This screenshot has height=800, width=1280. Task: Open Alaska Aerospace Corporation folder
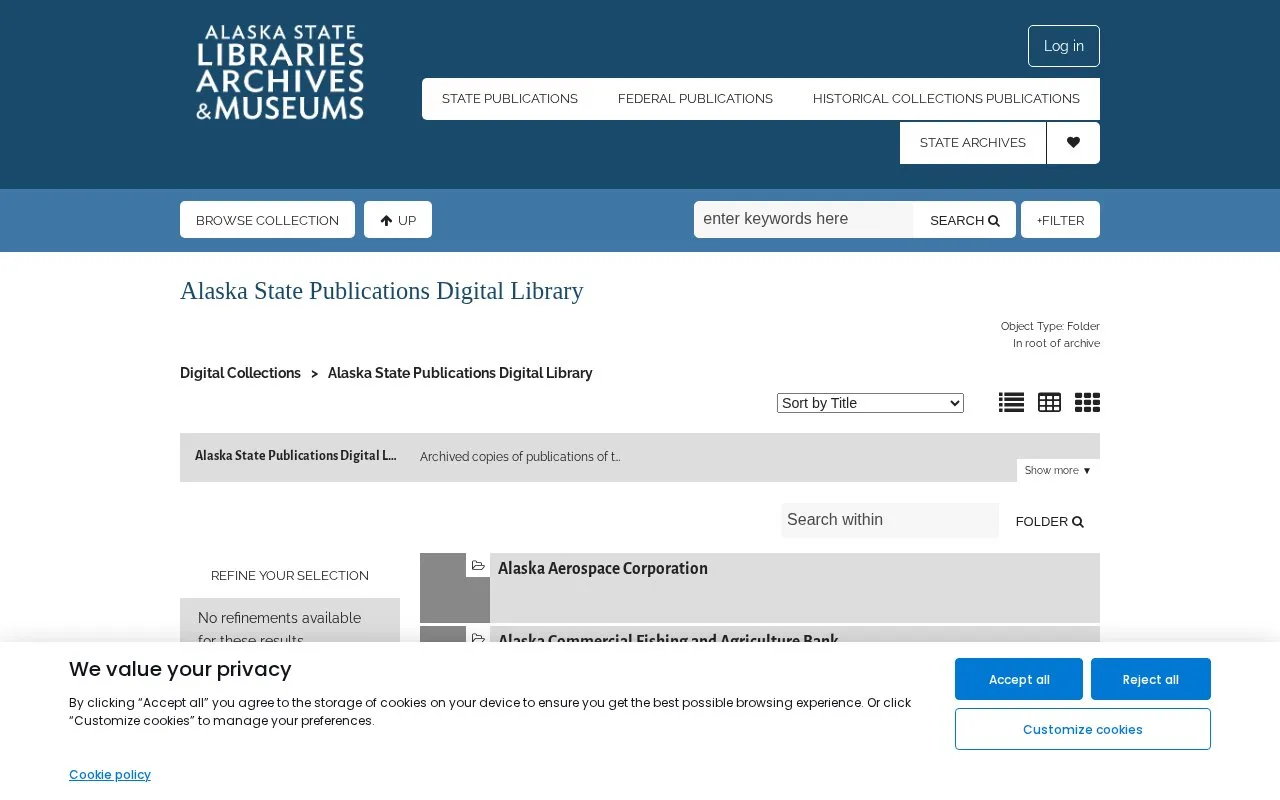tap(603, 568)
